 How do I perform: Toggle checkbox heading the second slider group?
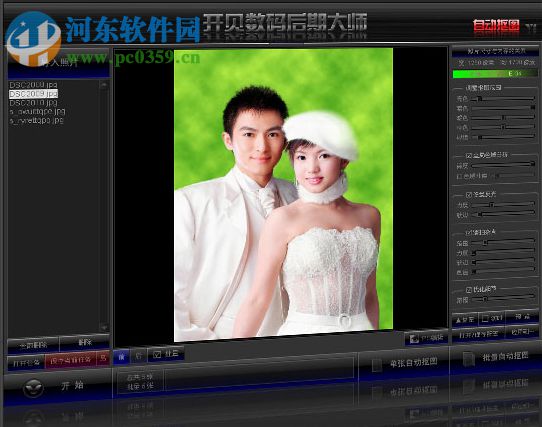[x=469, y=156]
